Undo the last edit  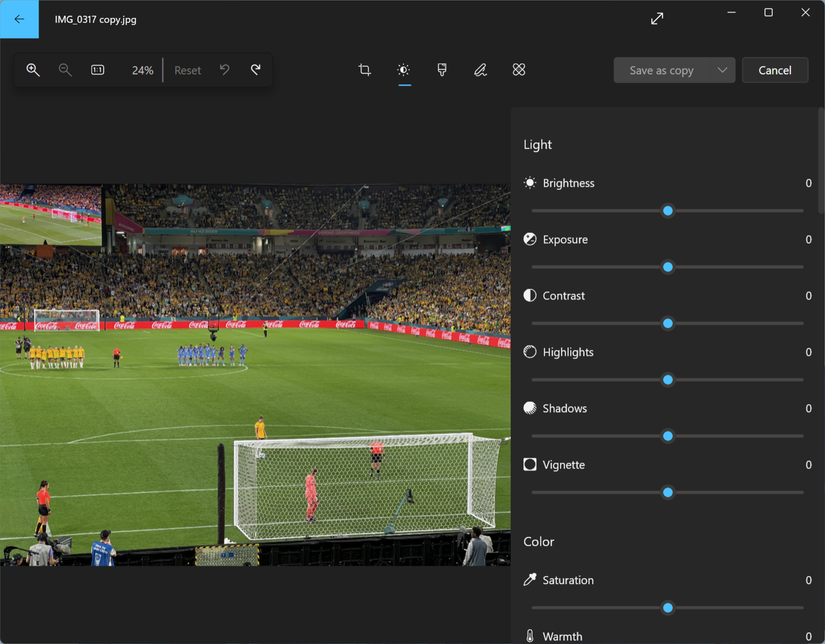(x=224, y=70)
